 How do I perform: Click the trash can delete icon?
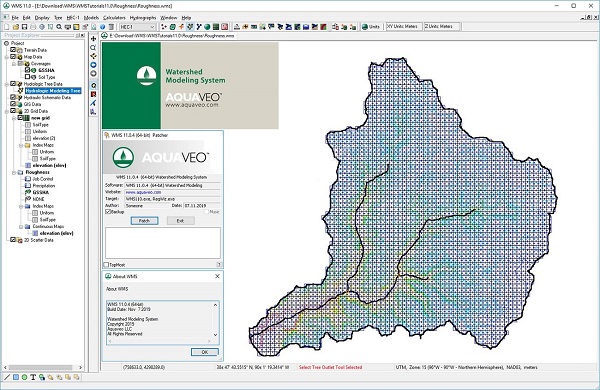111,27
